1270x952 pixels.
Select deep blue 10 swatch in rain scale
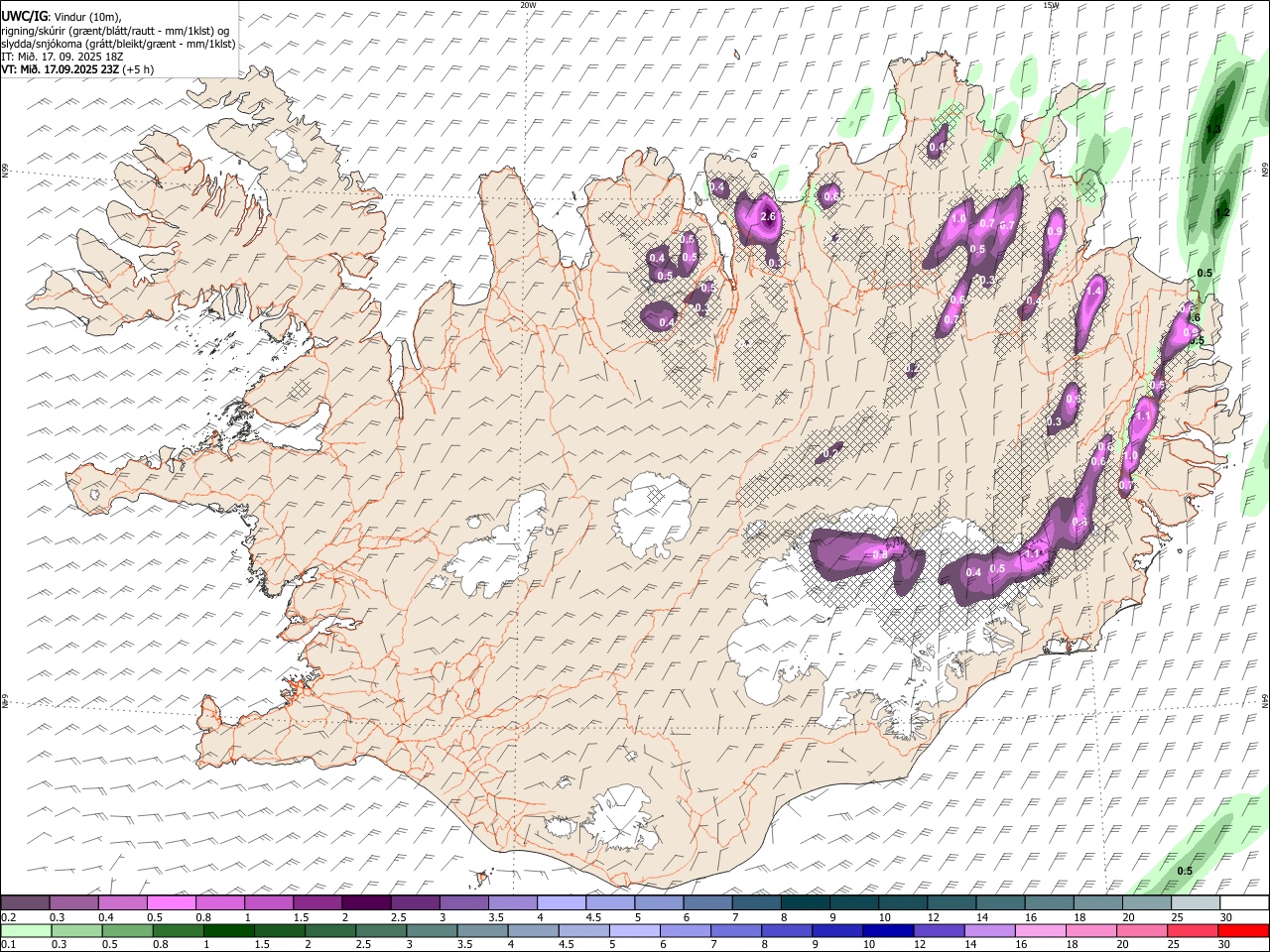pos(888,930)
